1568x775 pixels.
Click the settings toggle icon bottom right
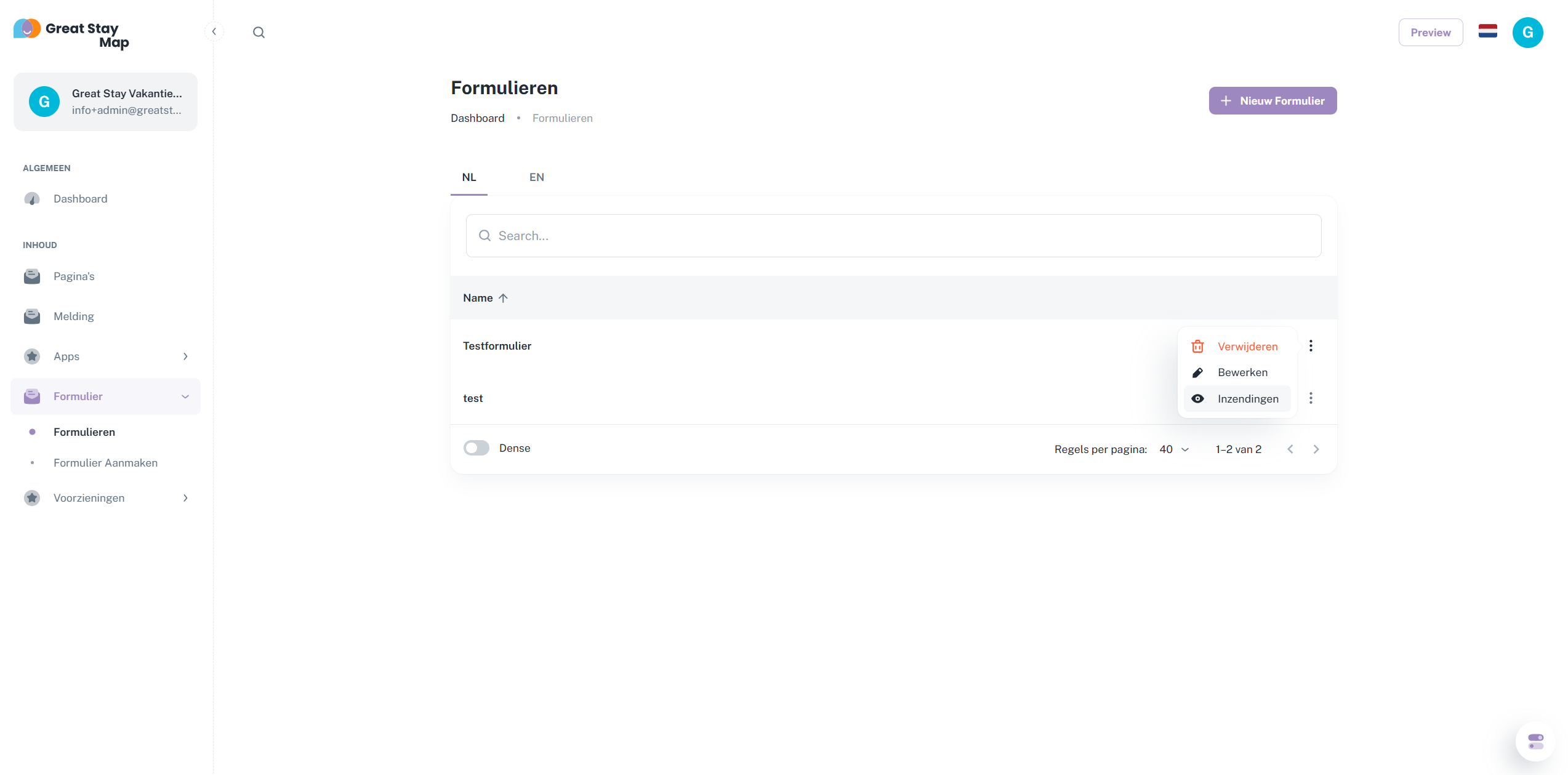click(x=1535, y=741)
